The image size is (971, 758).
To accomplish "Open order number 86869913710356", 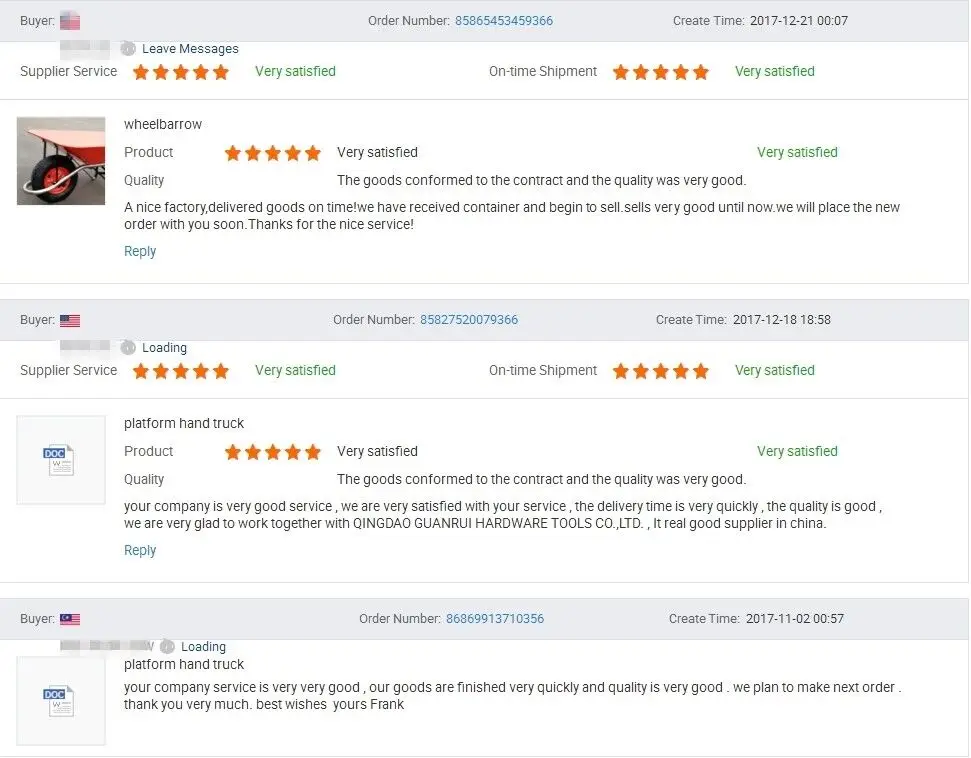I will pos(495,619).
